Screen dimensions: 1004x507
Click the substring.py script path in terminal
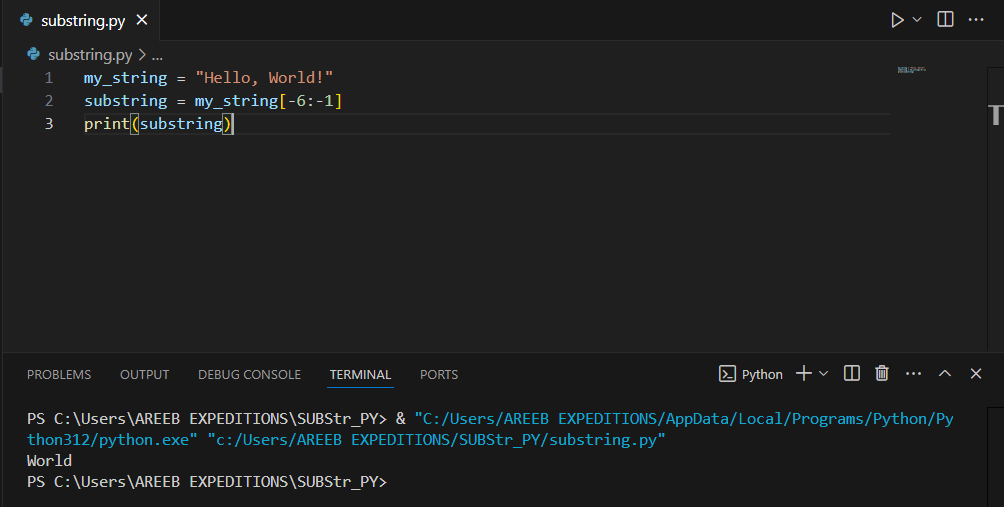point(436,440)
